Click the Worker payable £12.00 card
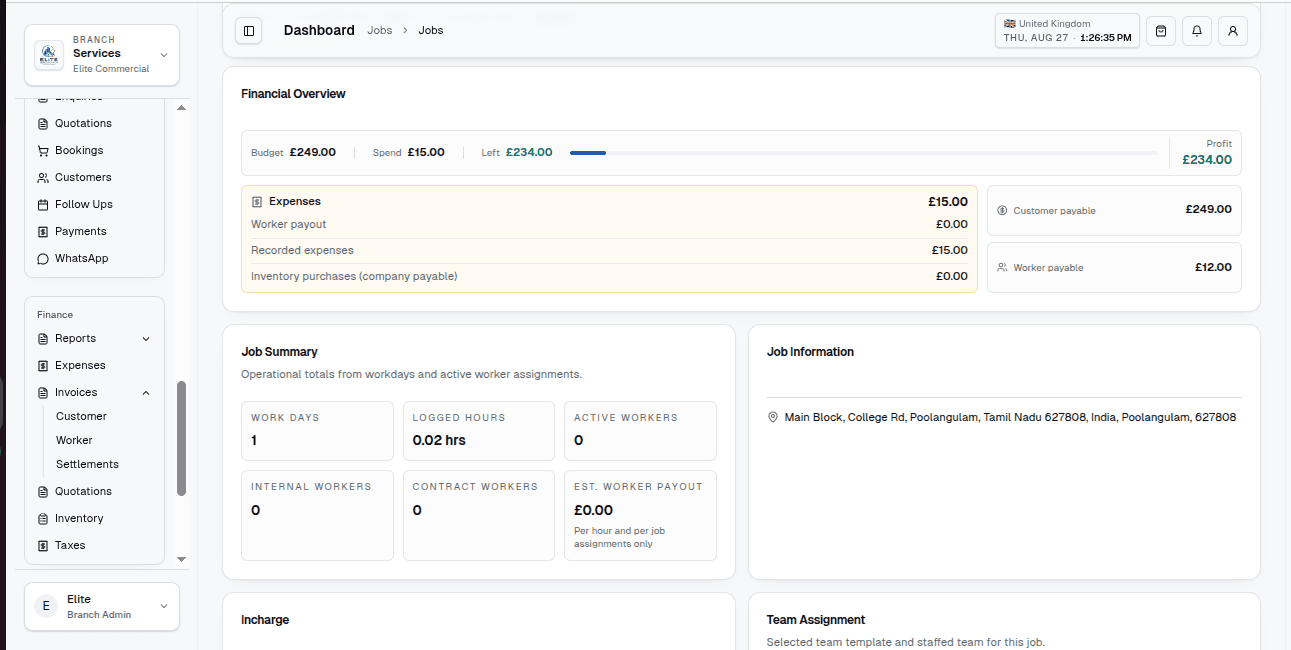Image resolution: width=1291 pixels, height=650 pixels. 1114,268
